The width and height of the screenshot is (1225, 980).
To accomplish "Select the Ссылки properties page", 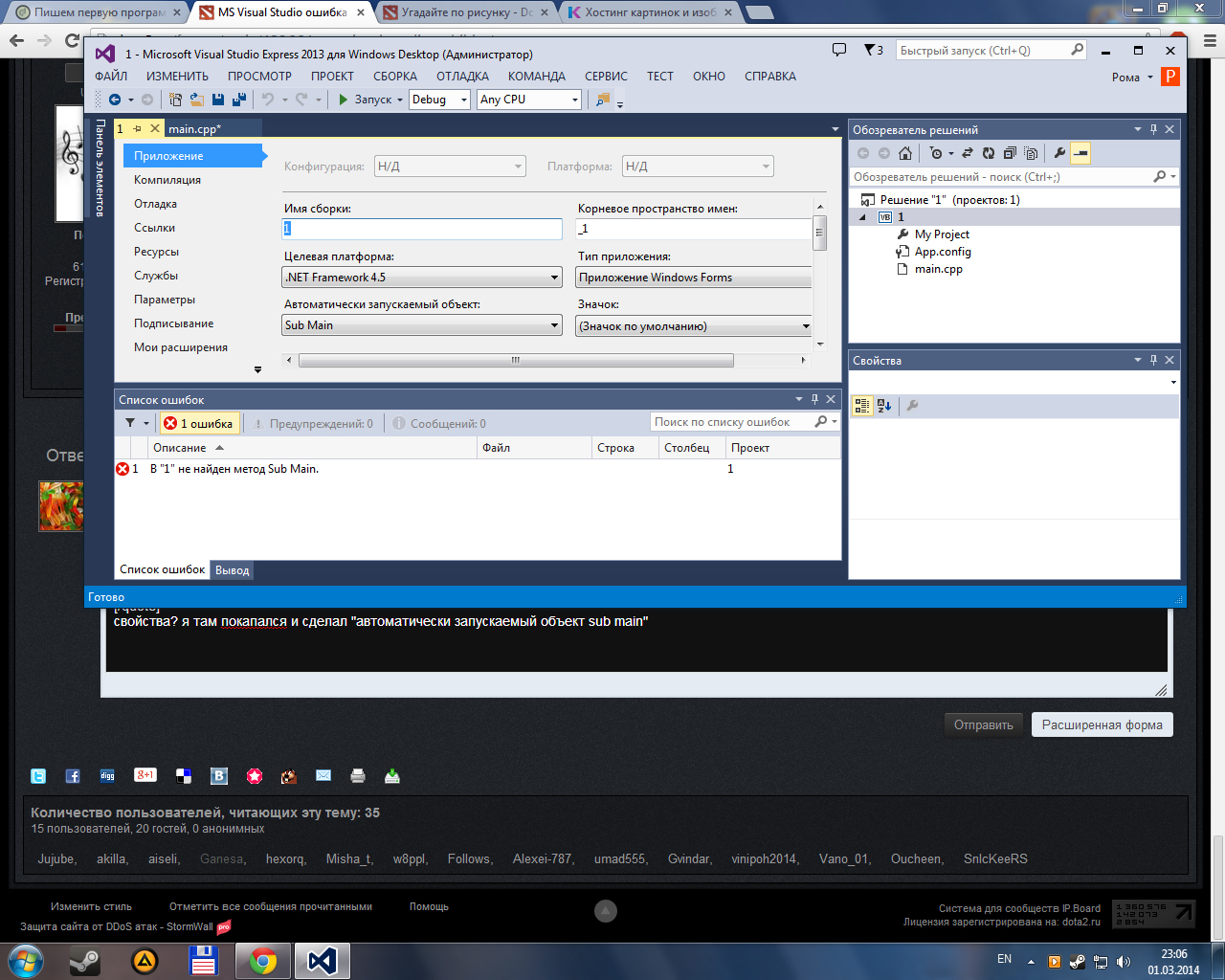I will pos(154,228).
